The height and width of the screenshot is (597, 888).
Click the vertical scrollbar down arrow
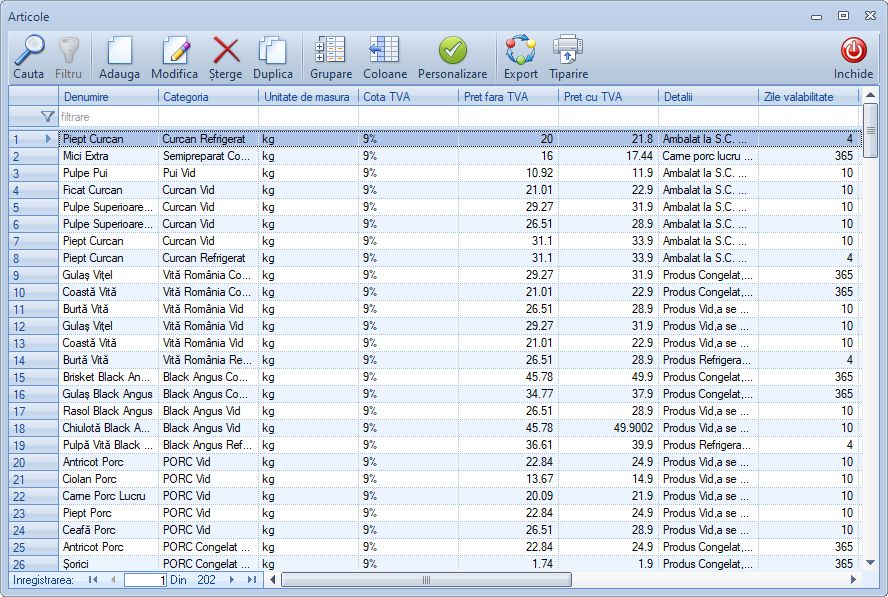click(870, 563)
